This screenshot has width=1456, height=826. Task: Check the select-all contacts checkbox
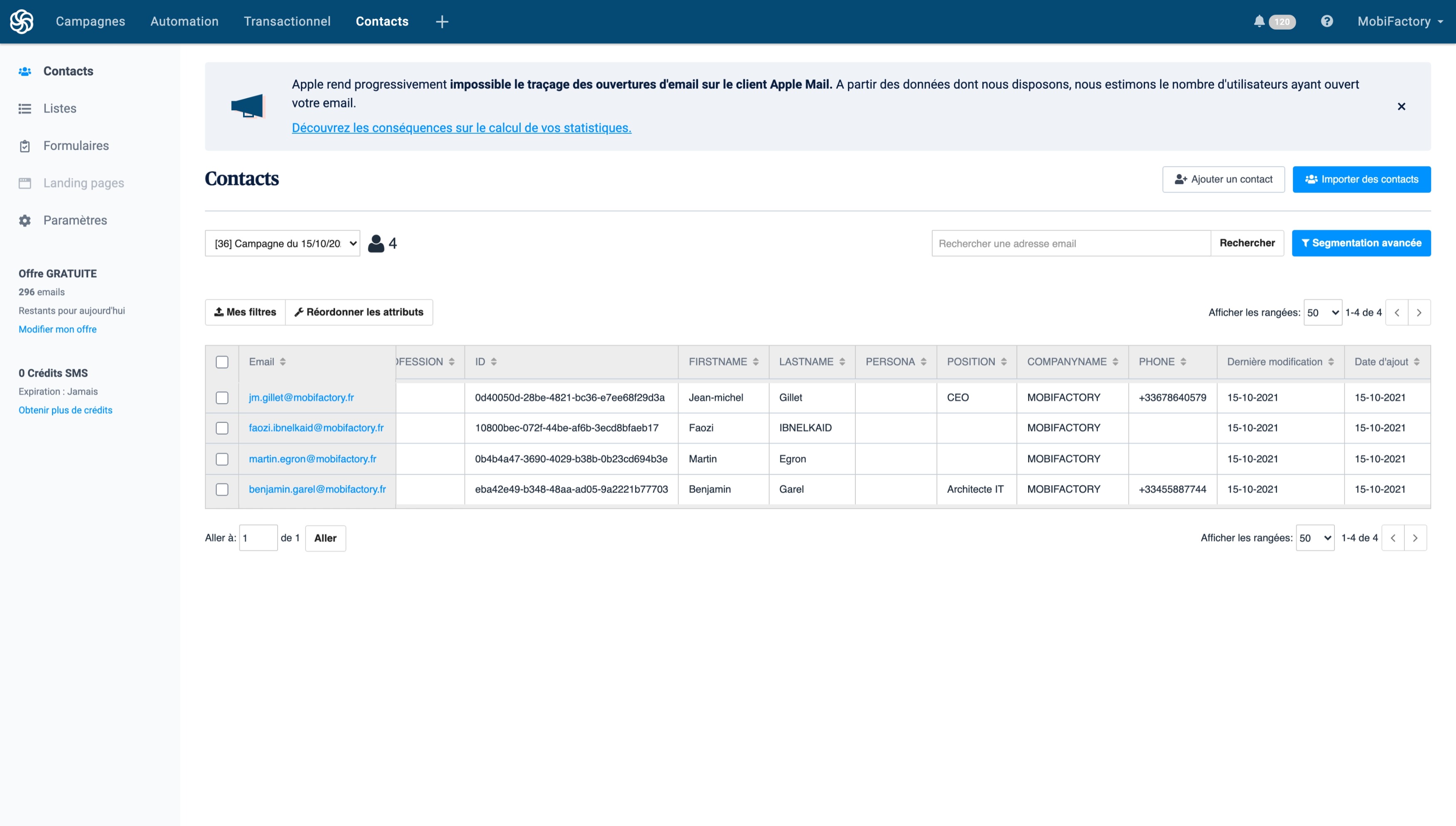(222, 362)
